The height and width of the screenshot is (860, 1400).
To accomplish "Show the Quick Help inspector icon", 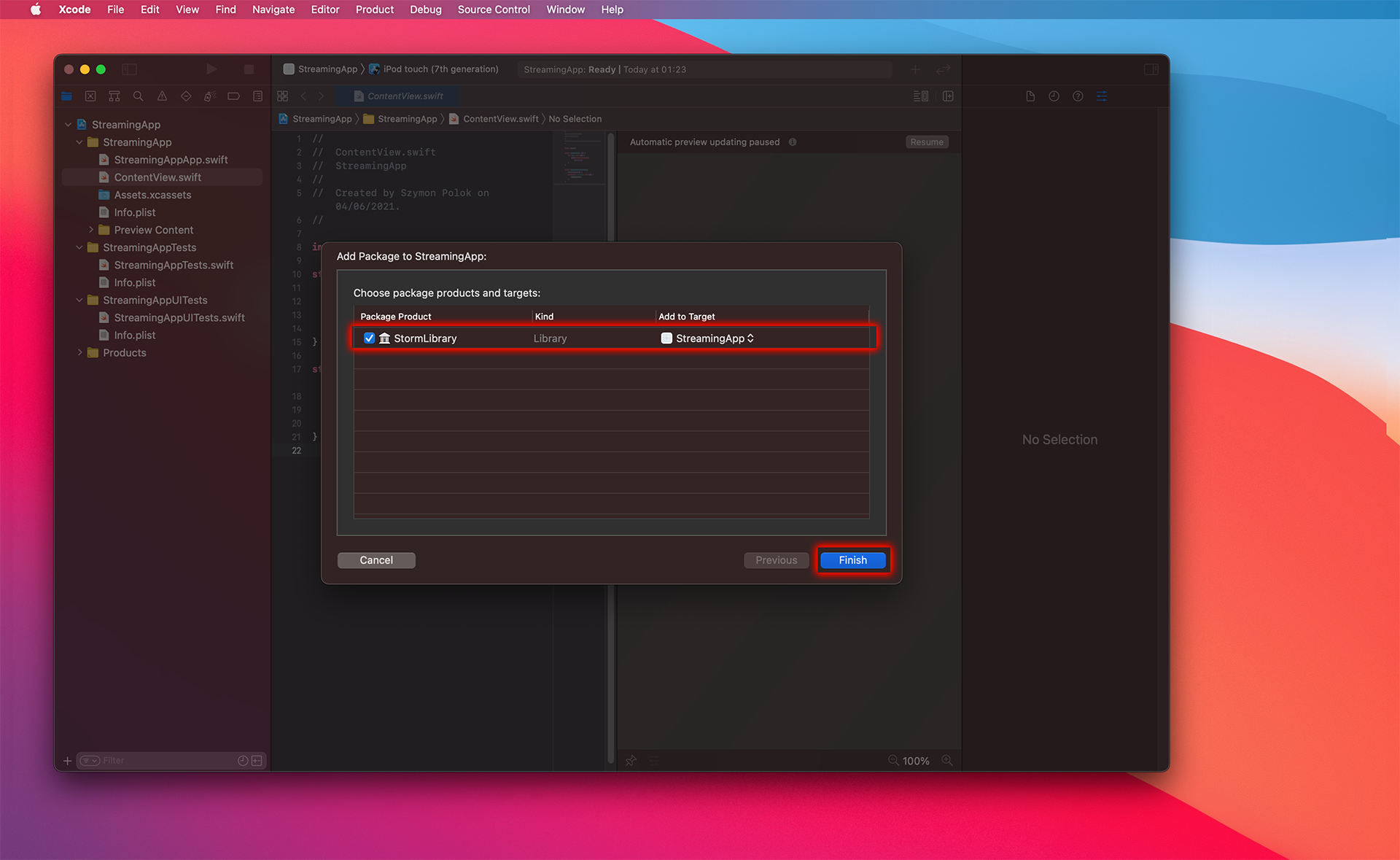I will click(1078, 96).
